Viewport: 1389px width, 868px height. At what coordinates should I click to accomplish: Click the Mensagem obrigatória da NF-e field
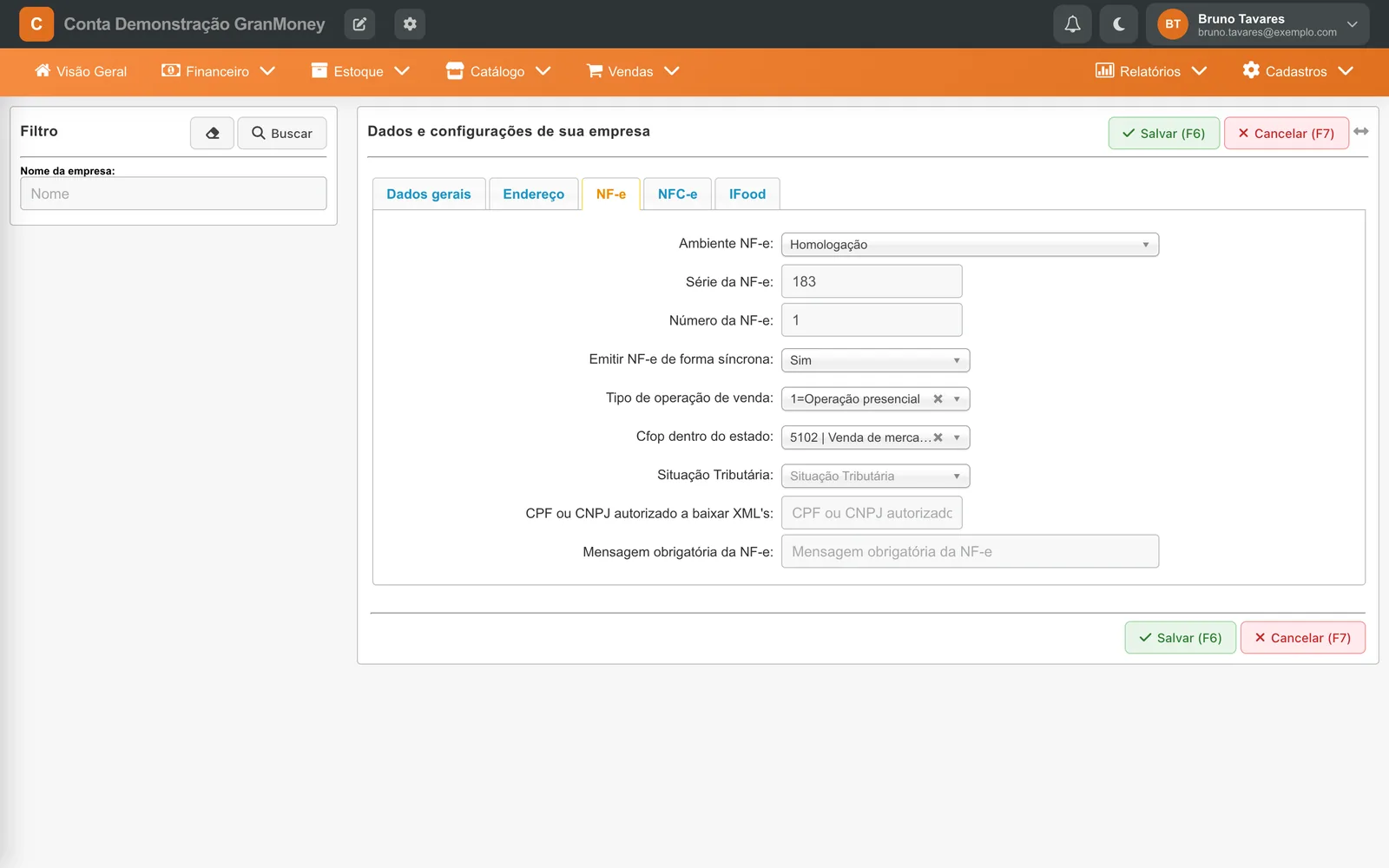click(970, 551)
